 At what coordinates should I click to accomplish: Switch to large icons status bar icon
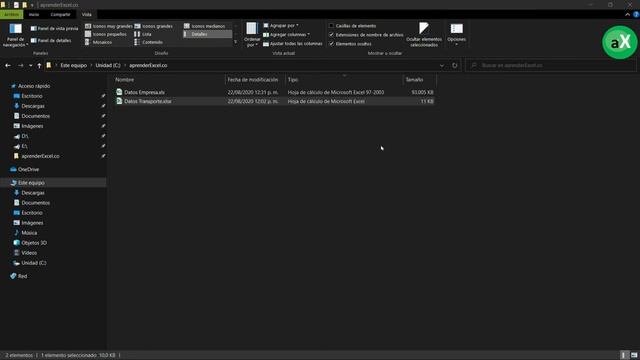pos(634,355)
